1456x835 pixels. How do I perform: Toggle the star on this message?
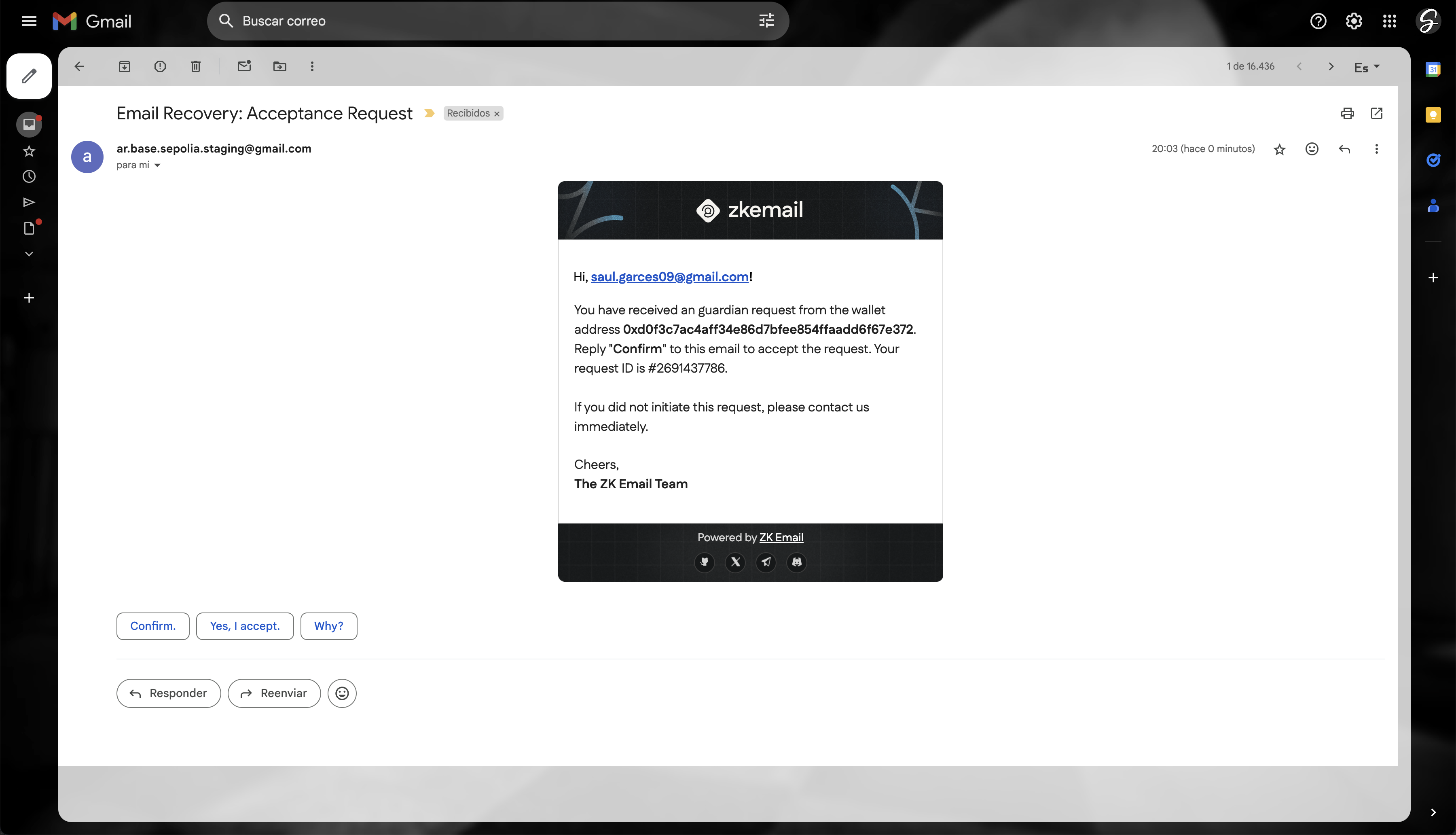coord(1279,149)
